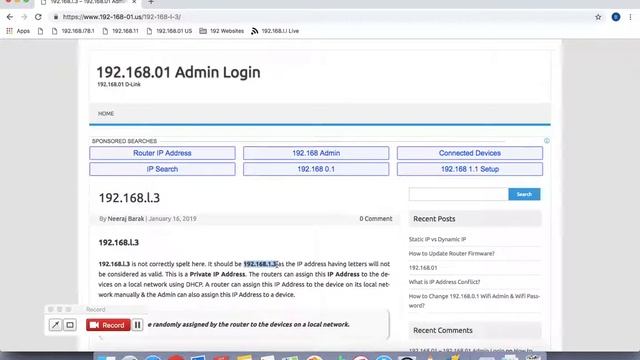Open the Apps grid shortcut

click(18, 31)
